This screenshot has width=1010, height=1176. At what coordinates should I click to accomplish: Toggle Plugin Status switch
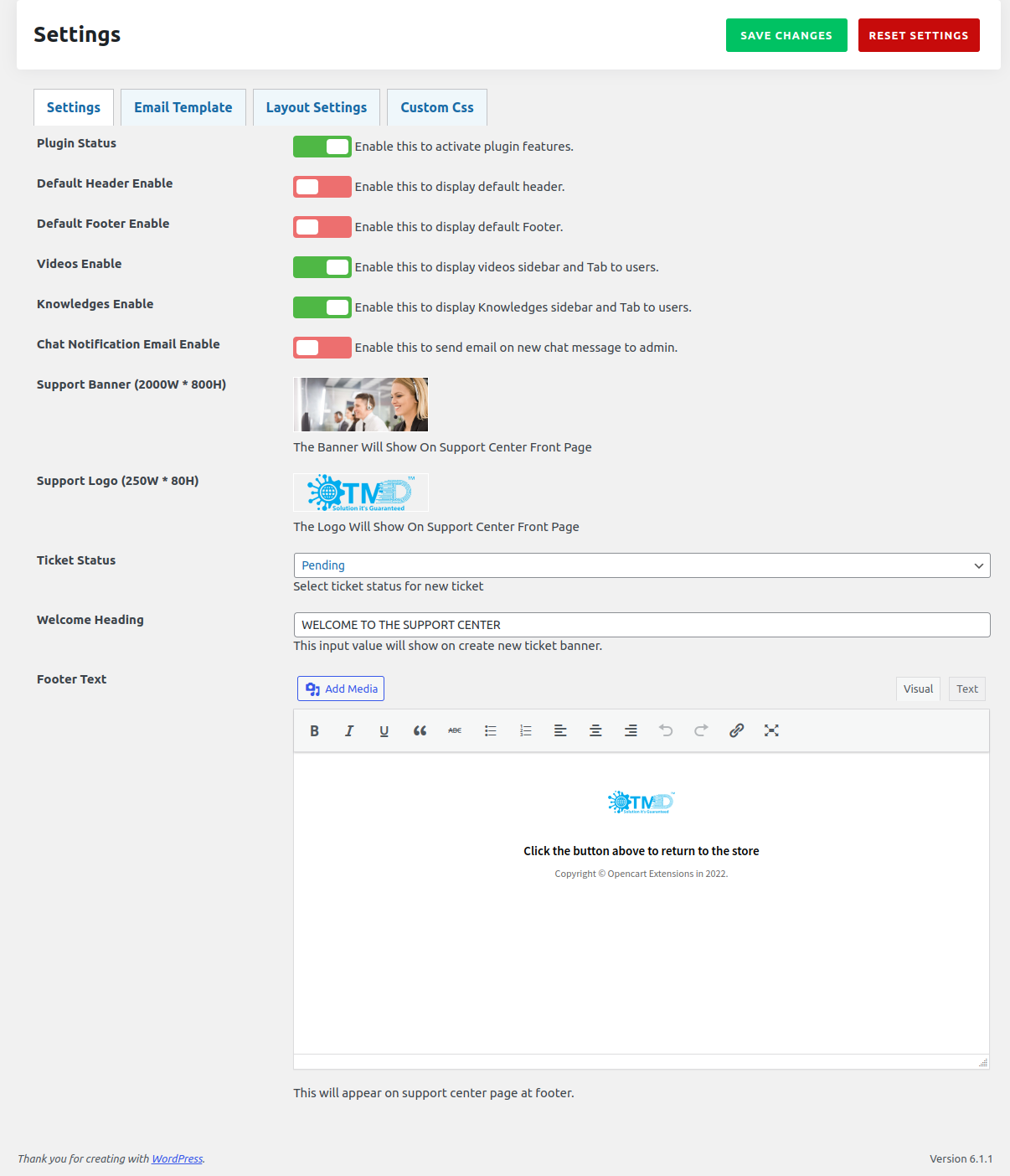pyautogui.click(x=322, y=147)
